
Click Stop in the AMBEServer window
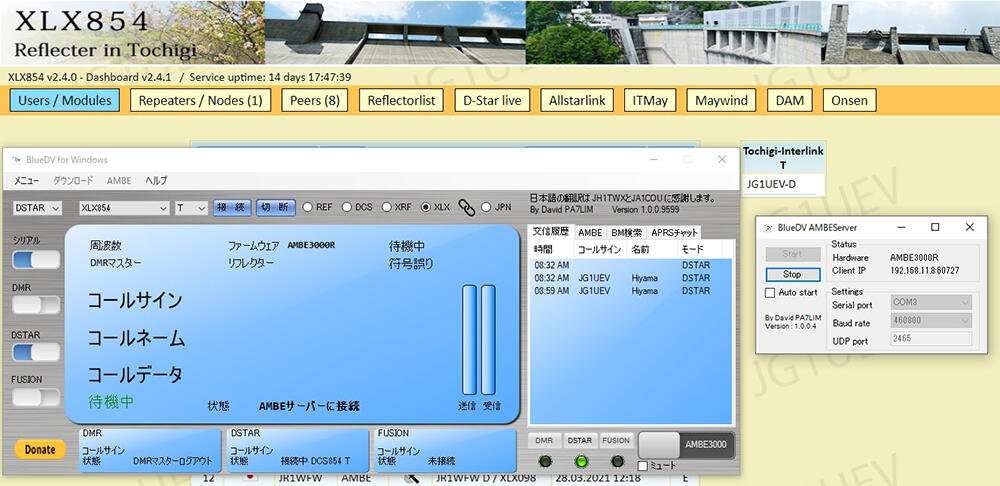(x=792, y=274)
